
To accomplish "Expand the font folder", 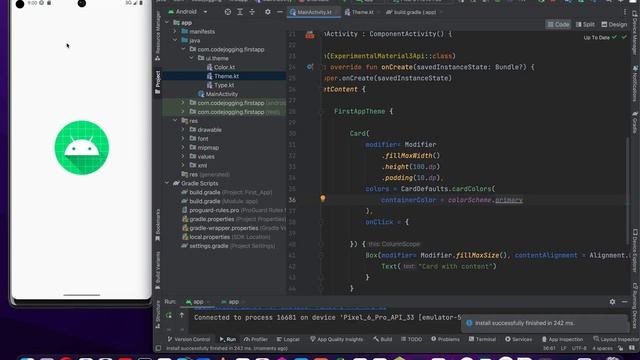I will pyautogui.click(x=183, y=139).
